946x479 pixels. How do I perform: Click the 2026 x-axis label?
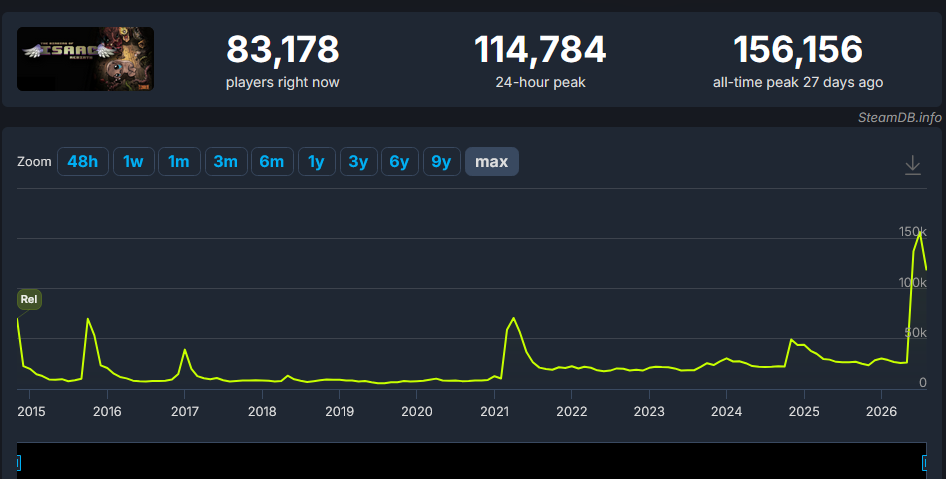(881, 411)
